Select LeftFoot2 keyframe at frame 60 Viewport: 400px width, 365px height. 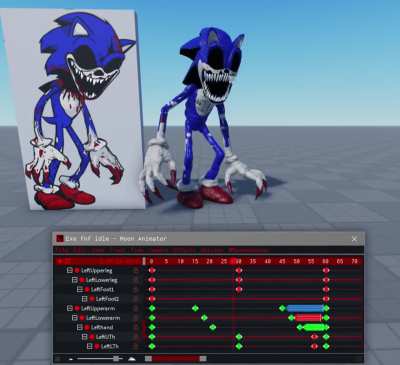pyautogui.click(x=326, y=299)
